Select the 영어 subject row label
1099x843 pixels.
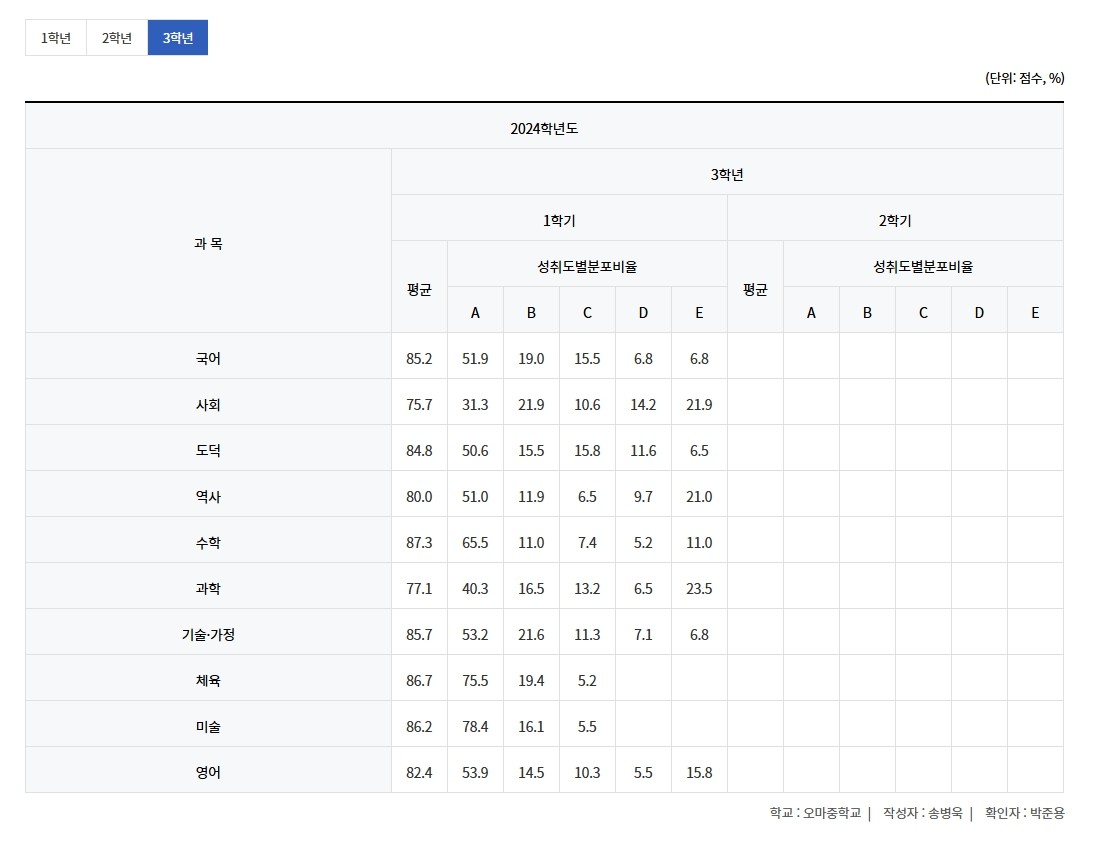(208, 772)
